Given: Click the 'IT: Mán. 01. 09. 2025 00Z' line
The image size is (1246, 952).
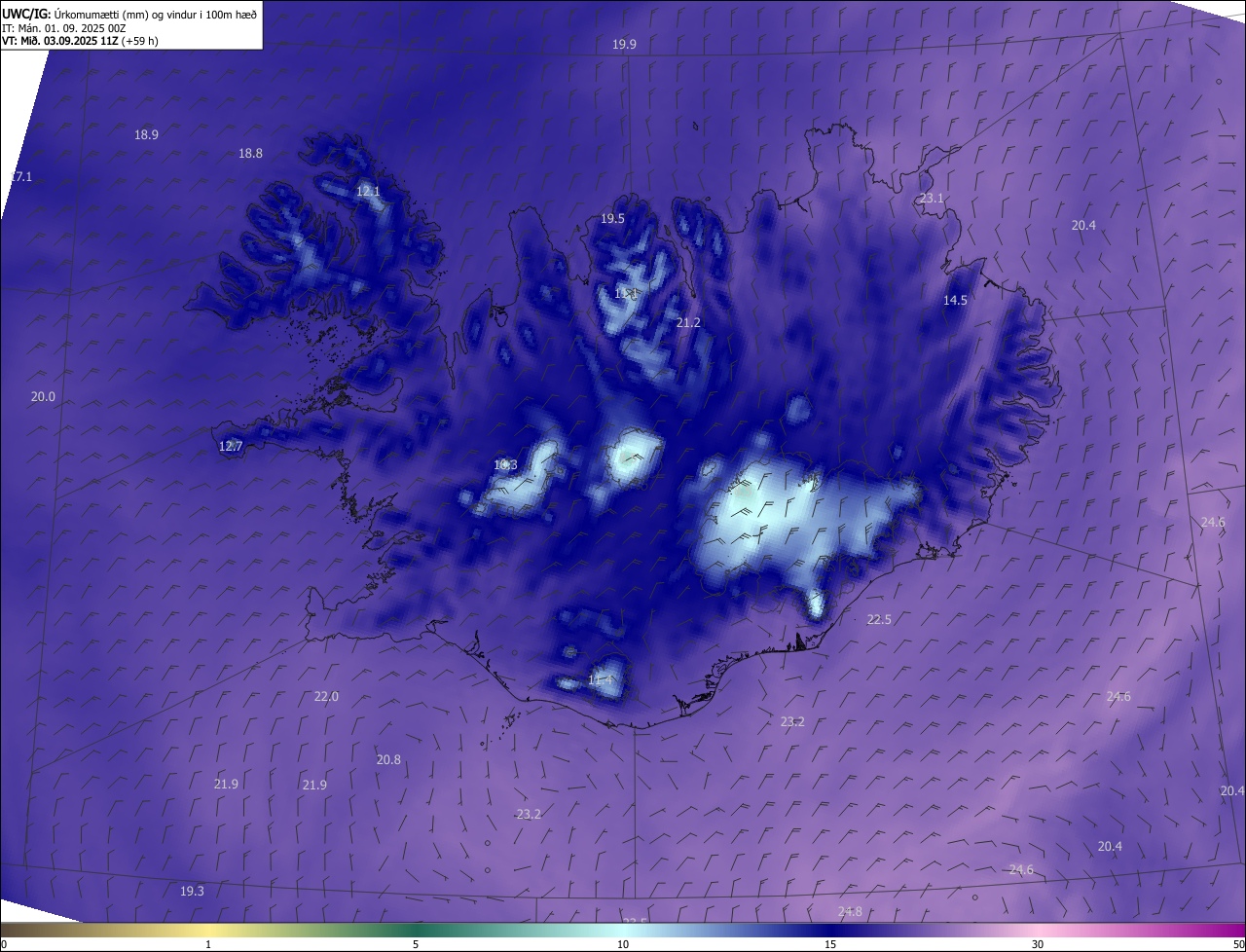Looking at the screenshot, I should point(63,28).
